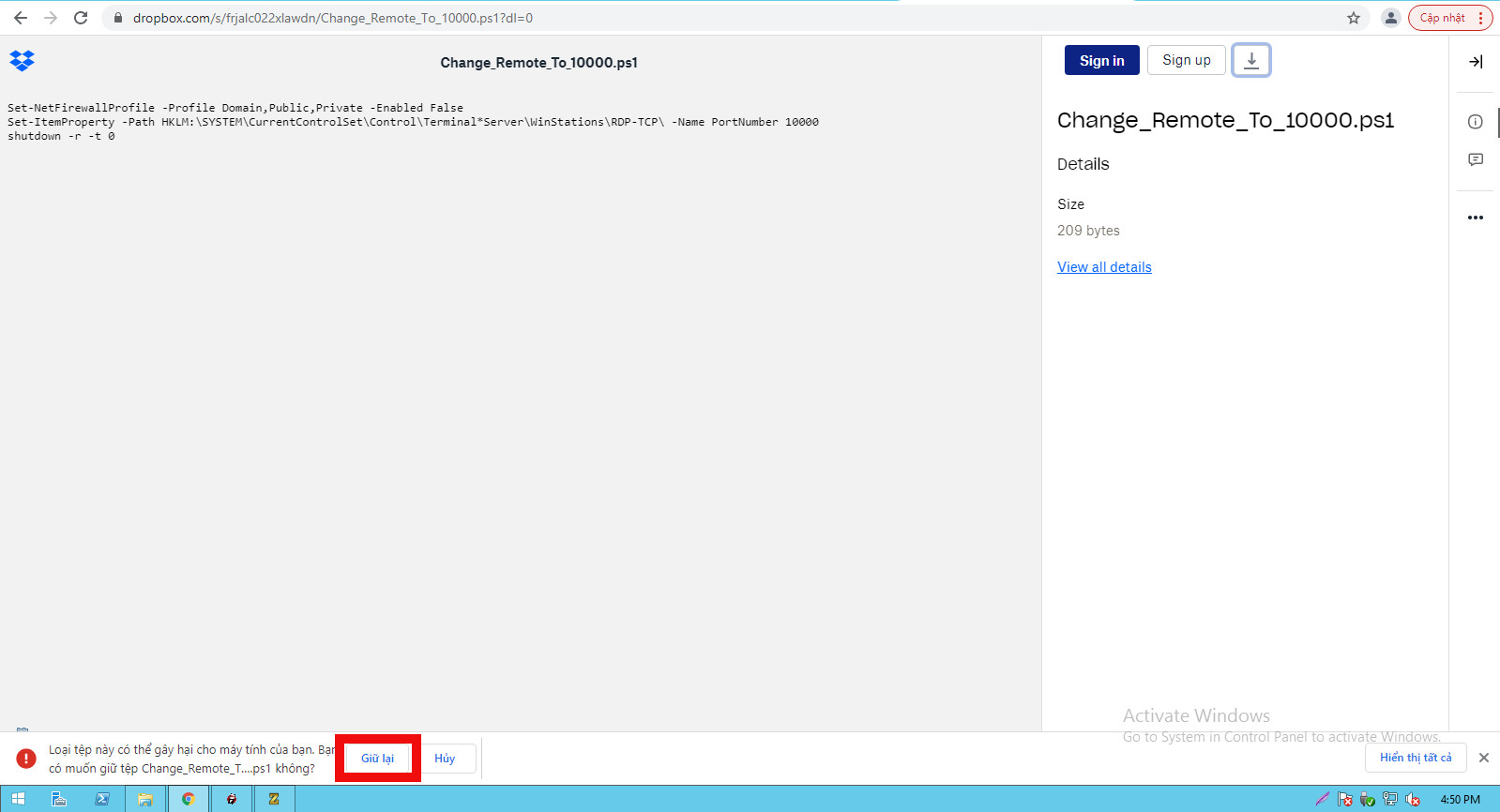Screen dimensions: 1500x812
Task: Bookmark this page with the star icon
Action: point(1353,18)
